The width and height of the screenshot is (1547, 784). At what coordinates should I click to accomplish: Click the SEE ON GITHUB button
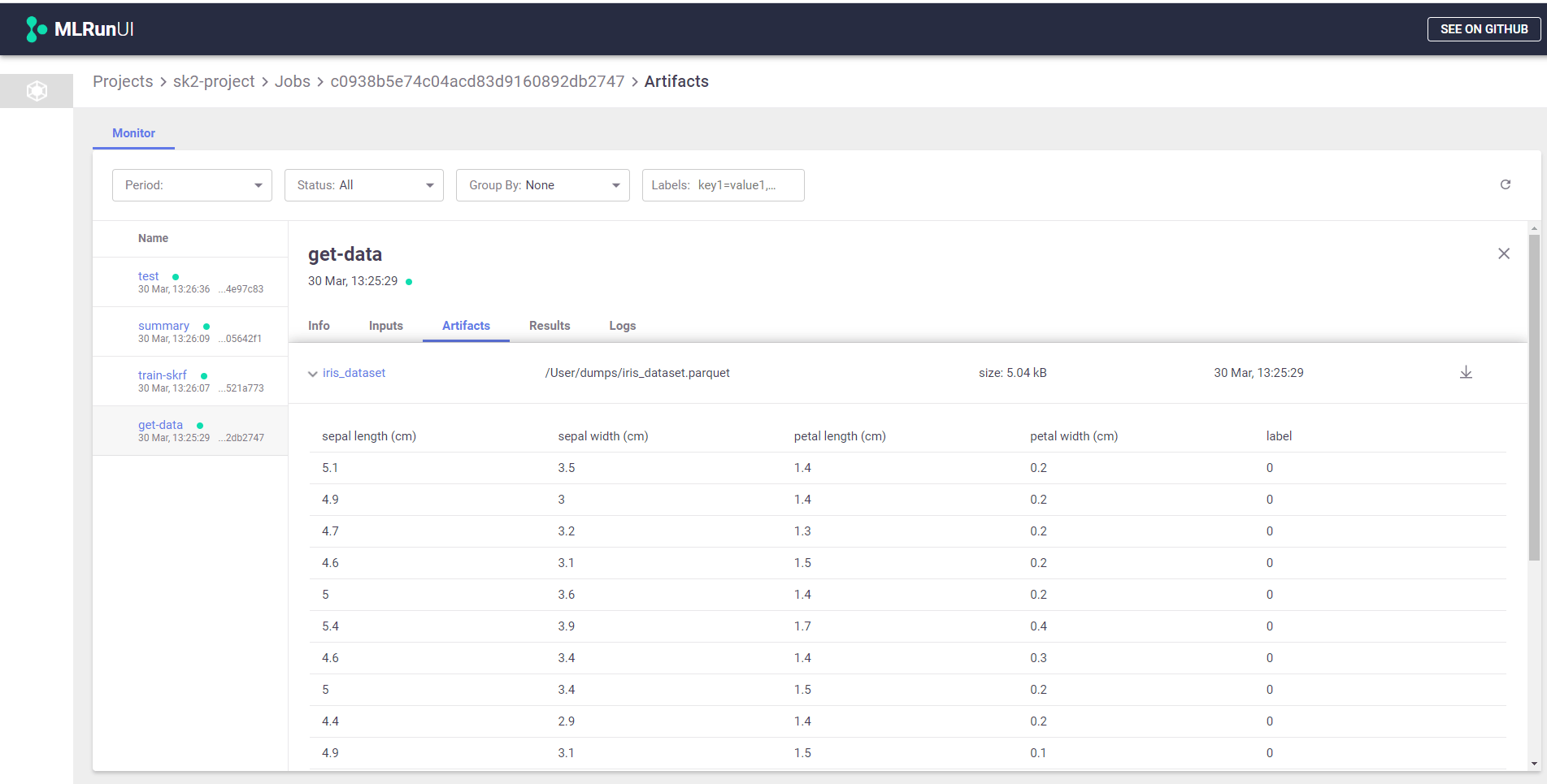pyautogui.click(x=1484, y=28)
